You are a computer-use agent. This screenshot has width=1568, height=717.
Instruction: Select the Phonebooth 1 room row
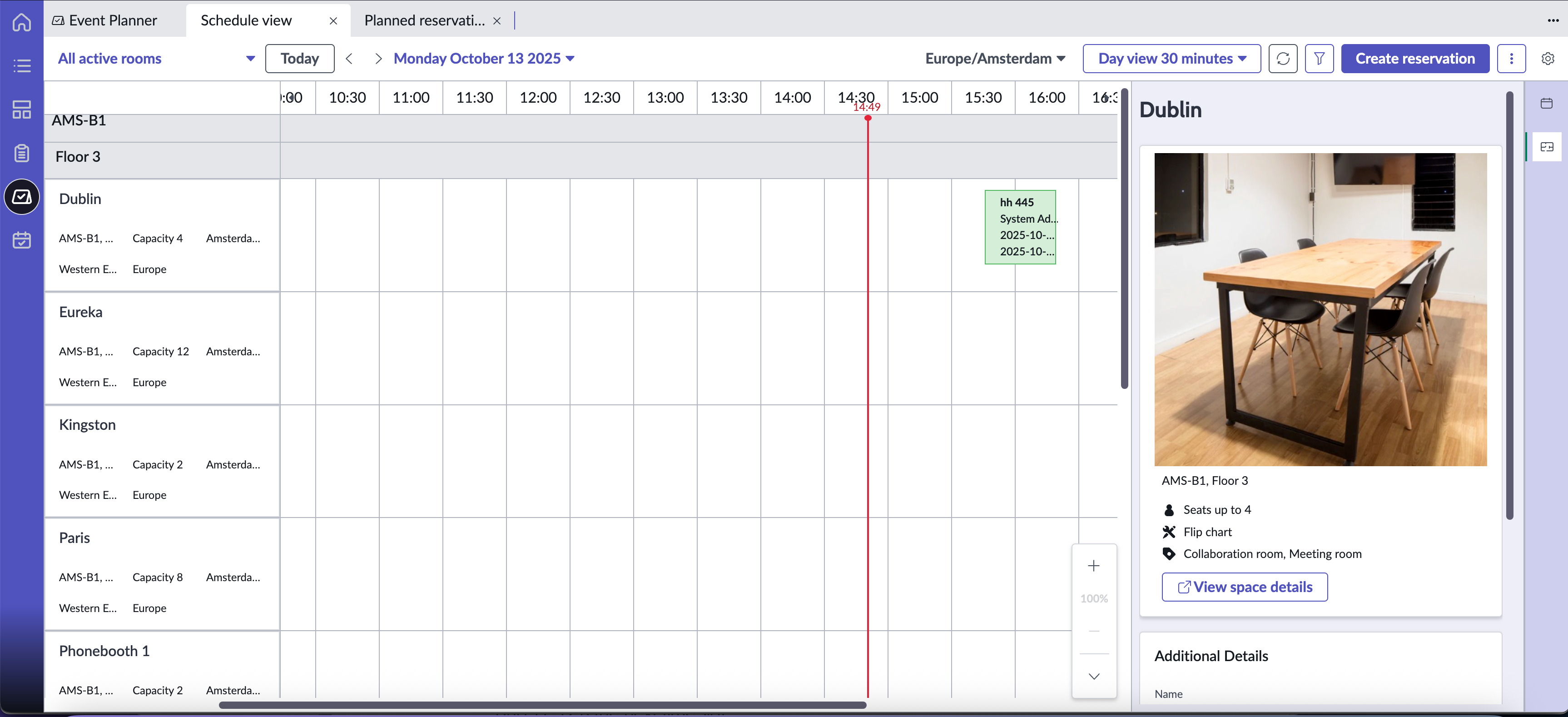point(162,665)
